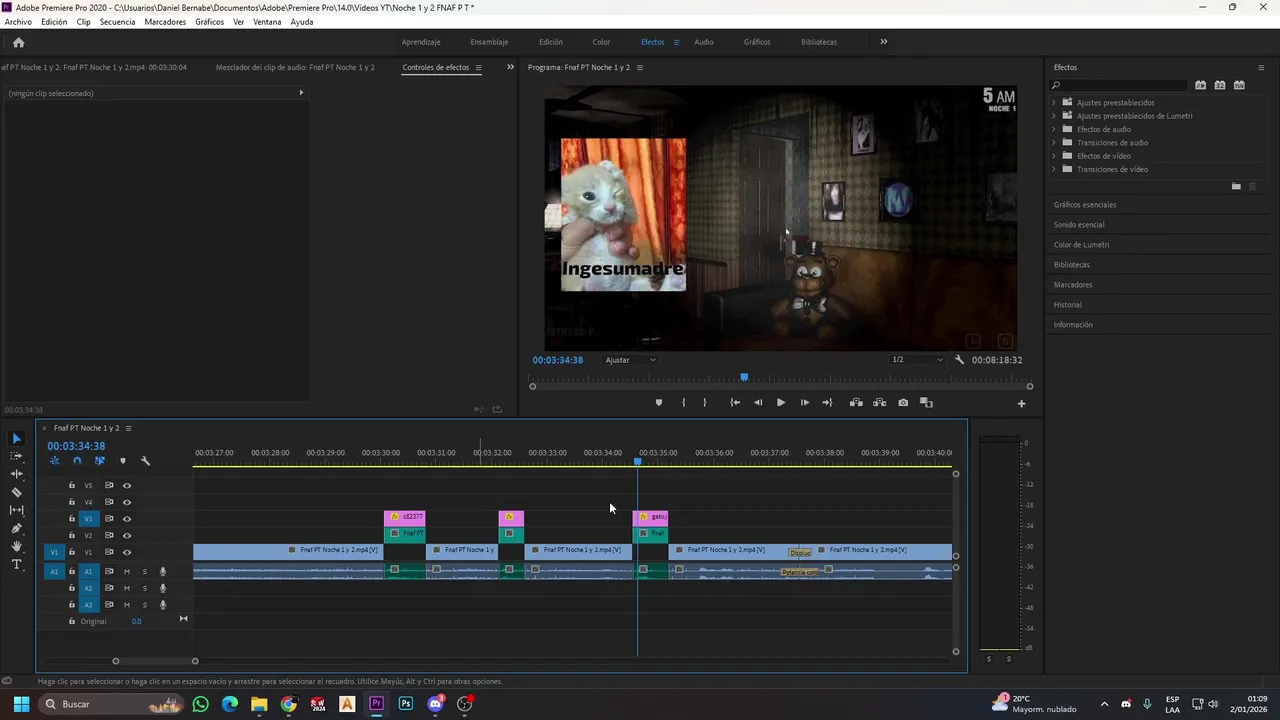This screenshot has width=1280, height=720.
Task: Enable voice-over record on track A3
Action: click(x=163, y=605)
